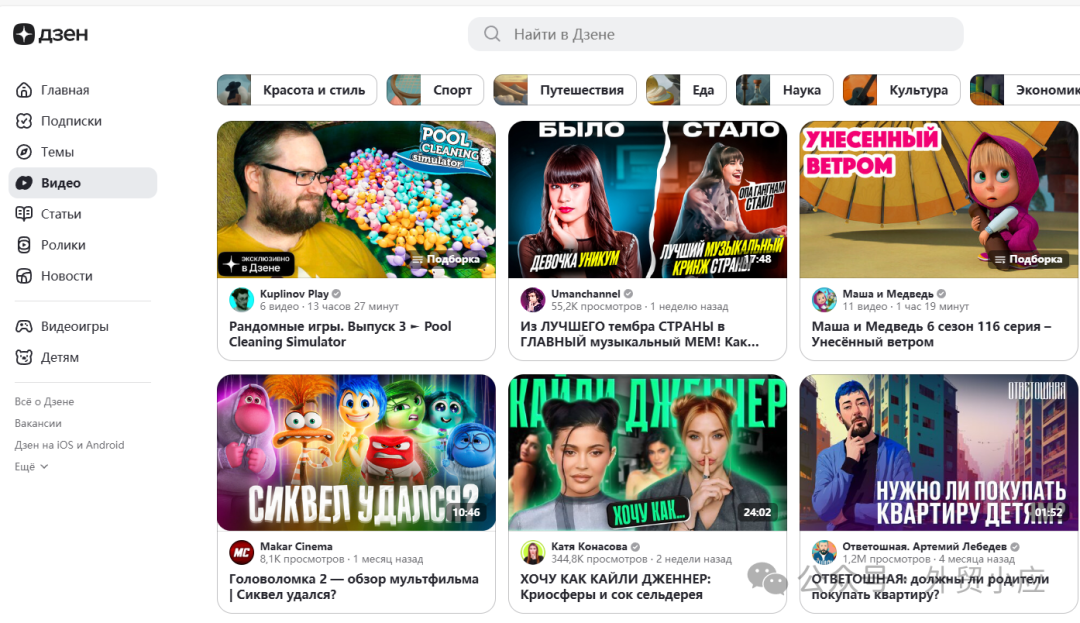Open Kuplinov Play channel avatar
The height and width of the screenshot is (623, 1080).
pyautogui.click(x=241, y=300)
